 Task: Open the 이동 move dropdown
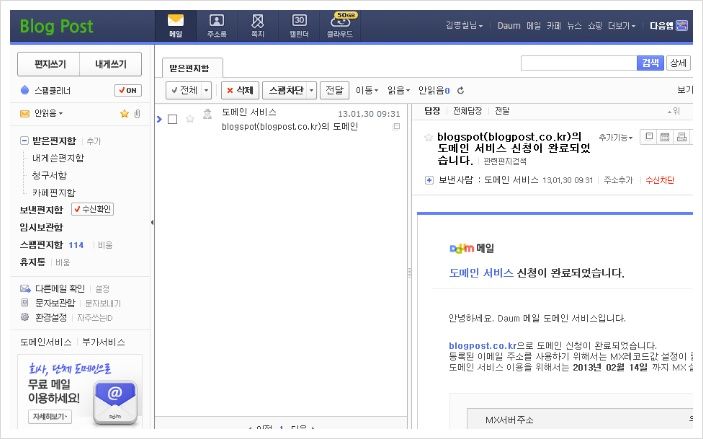(x=367, y=90)
